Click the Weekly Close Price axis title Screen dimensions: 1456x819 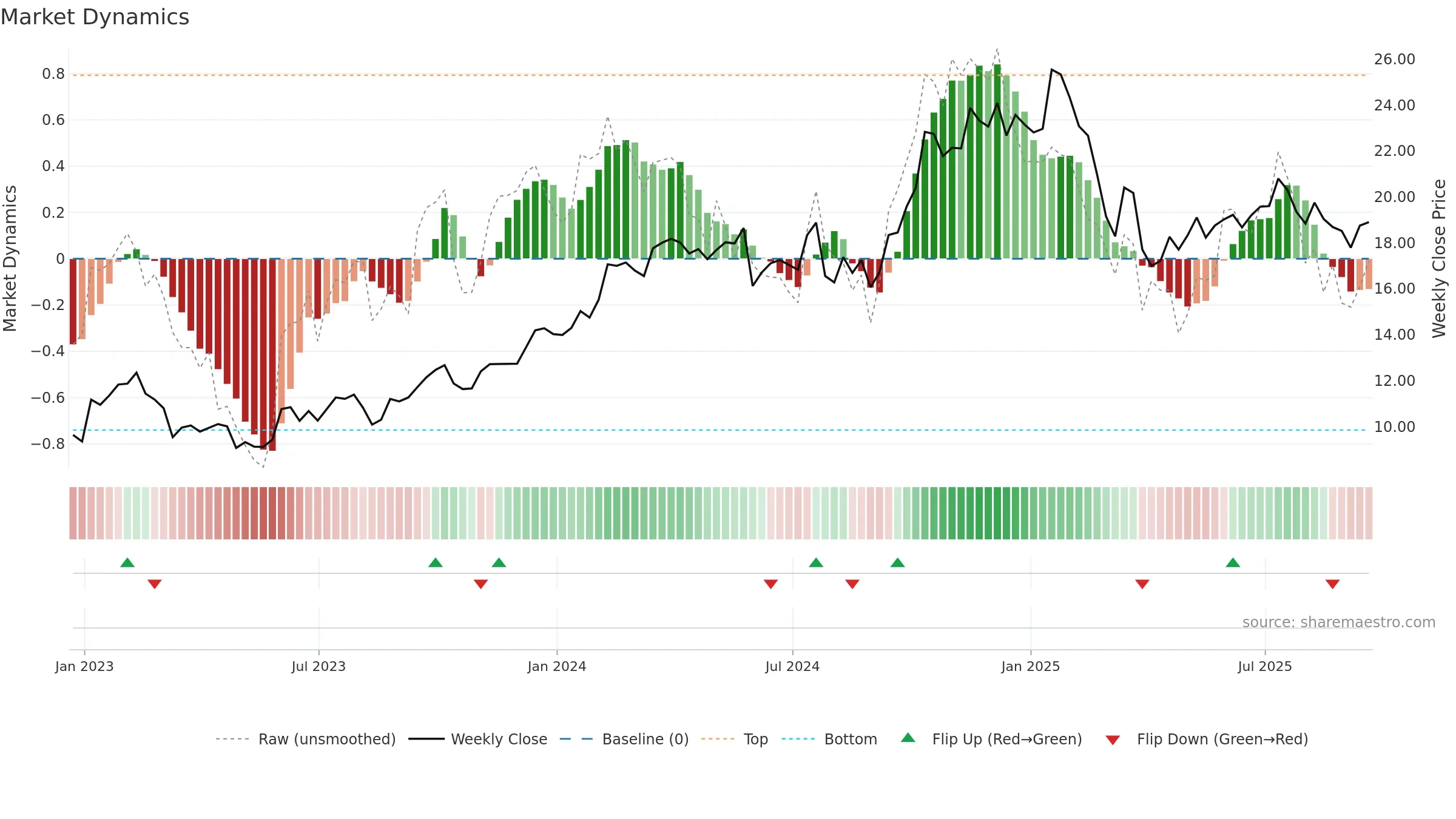pos(1439,258)
